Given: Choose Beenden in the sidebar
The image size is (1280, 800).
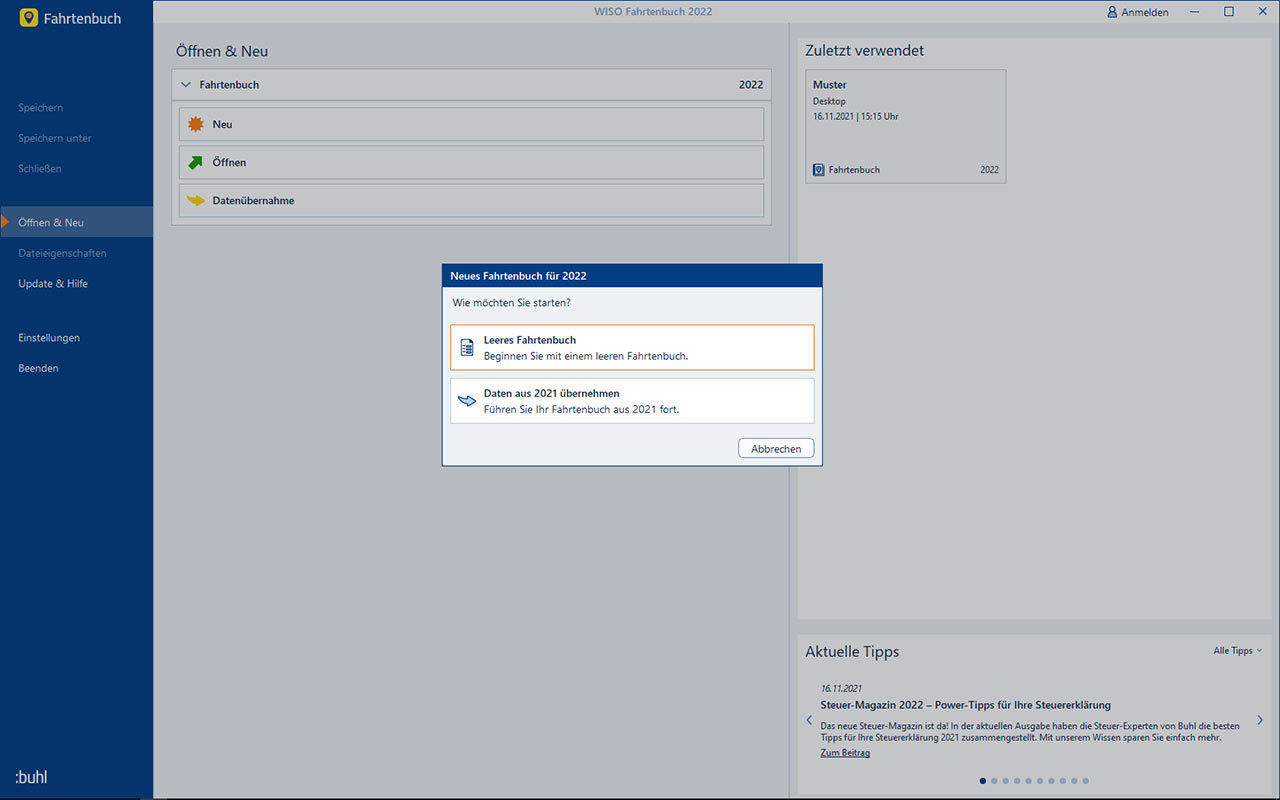Looking at the screenshot, I should coord(38,369).
